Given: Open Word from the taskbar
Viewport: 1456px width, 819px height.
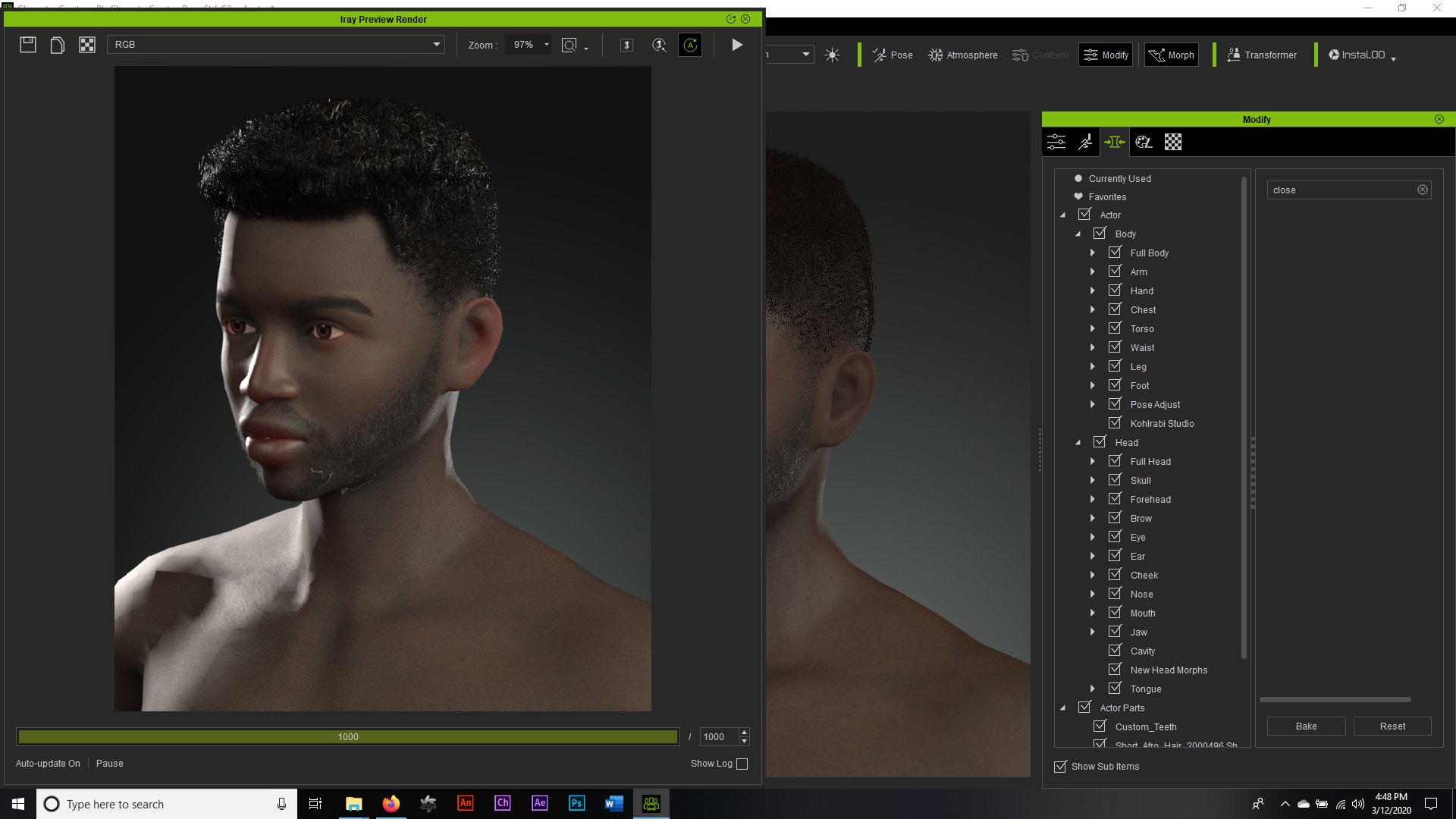Looking at the screenshot, I should tap(613, 804).
